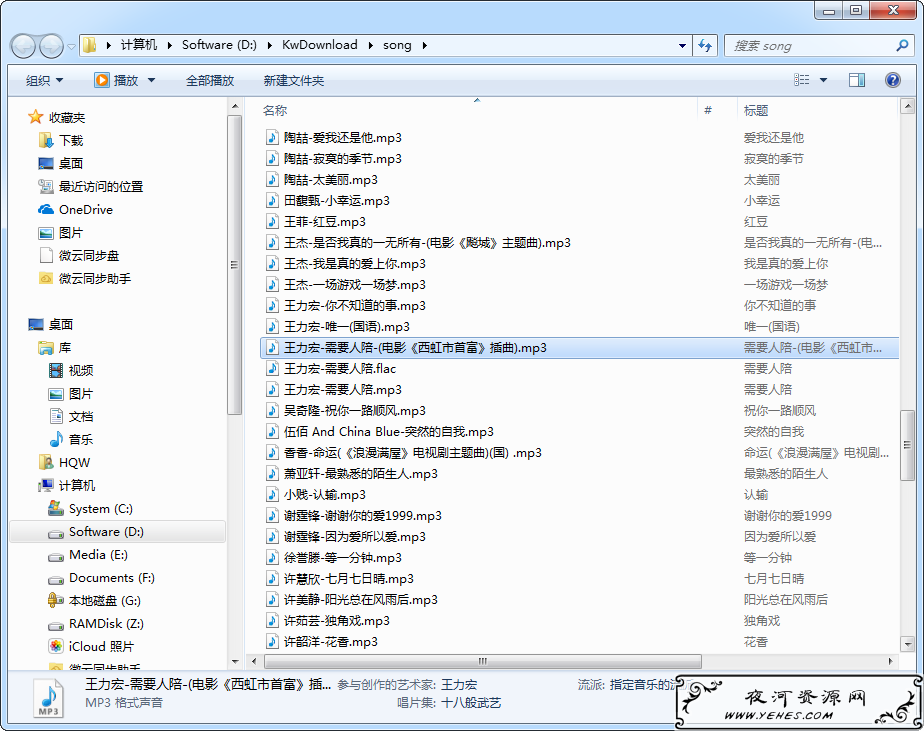The image size is (924, 731).
Task: Select 伍佰 And China Blue-突然的自我.mp3
Action: click(388, 432)
